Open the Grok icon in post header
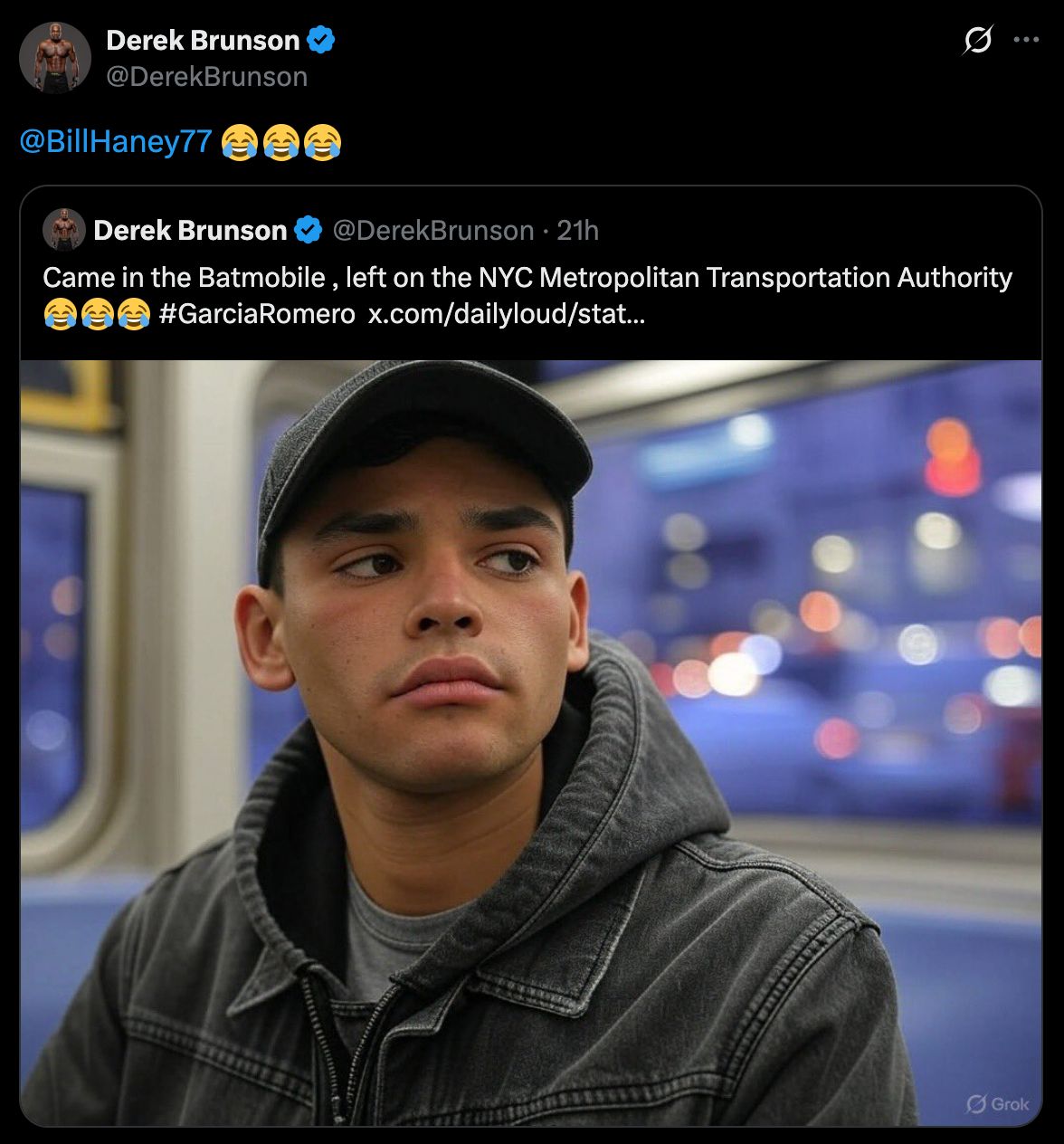Screen dimensions: 1064x1144 click(977, 40)
